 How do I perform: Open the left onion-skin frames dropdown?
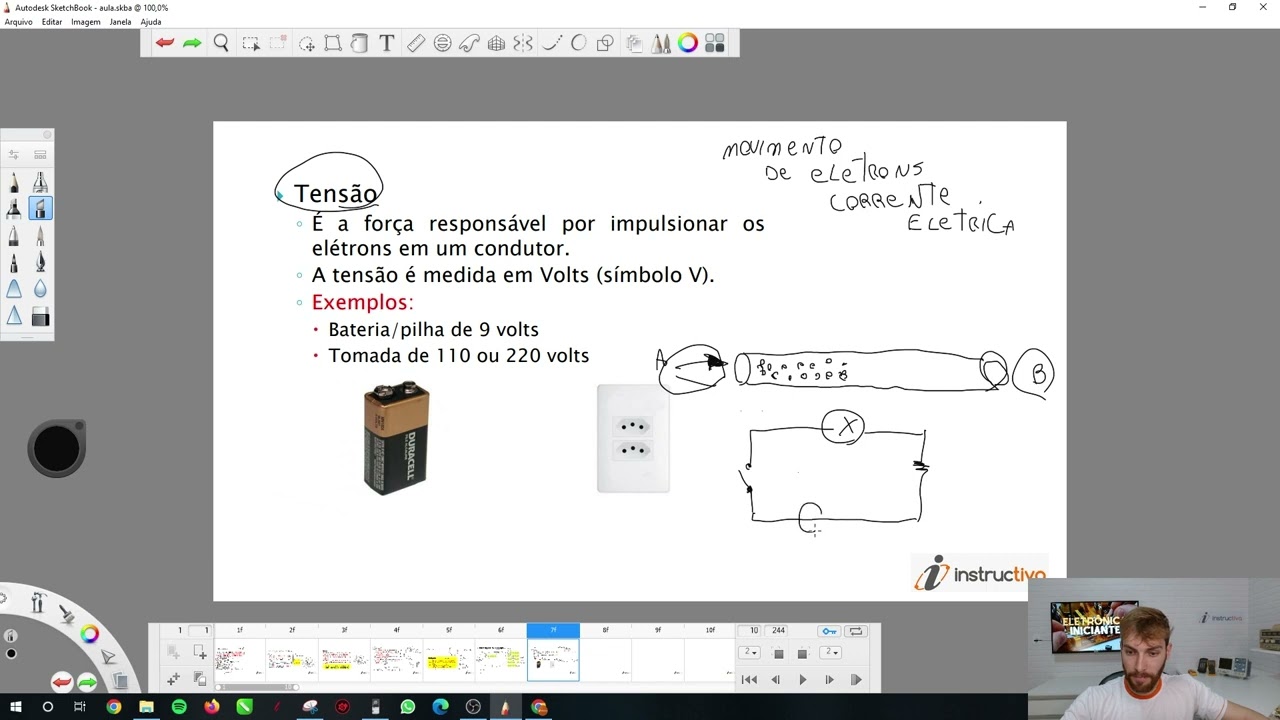pos(749,652)
